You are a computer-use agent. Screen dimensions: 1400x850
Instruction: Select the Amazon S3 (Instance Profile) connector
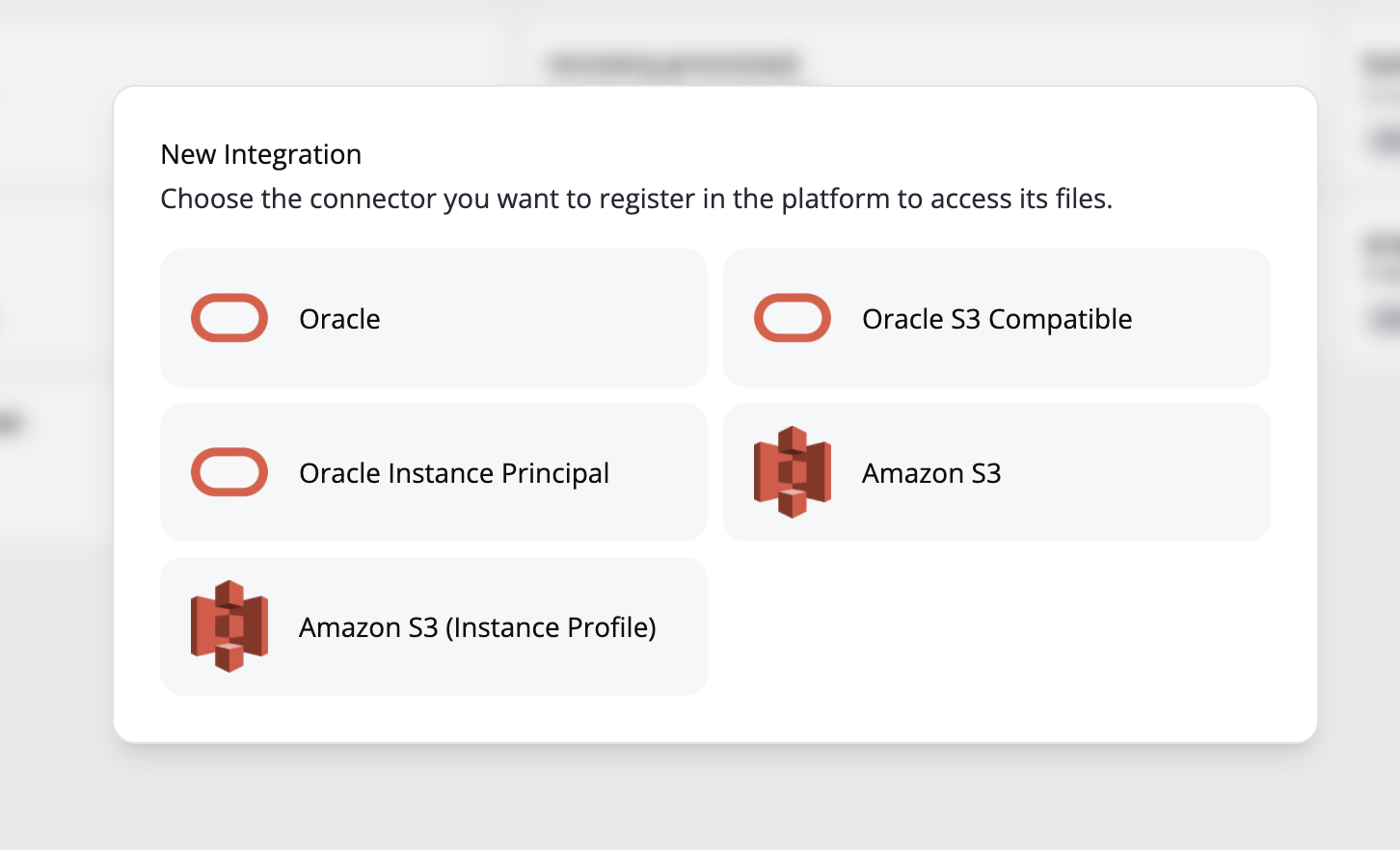(434, 625)
